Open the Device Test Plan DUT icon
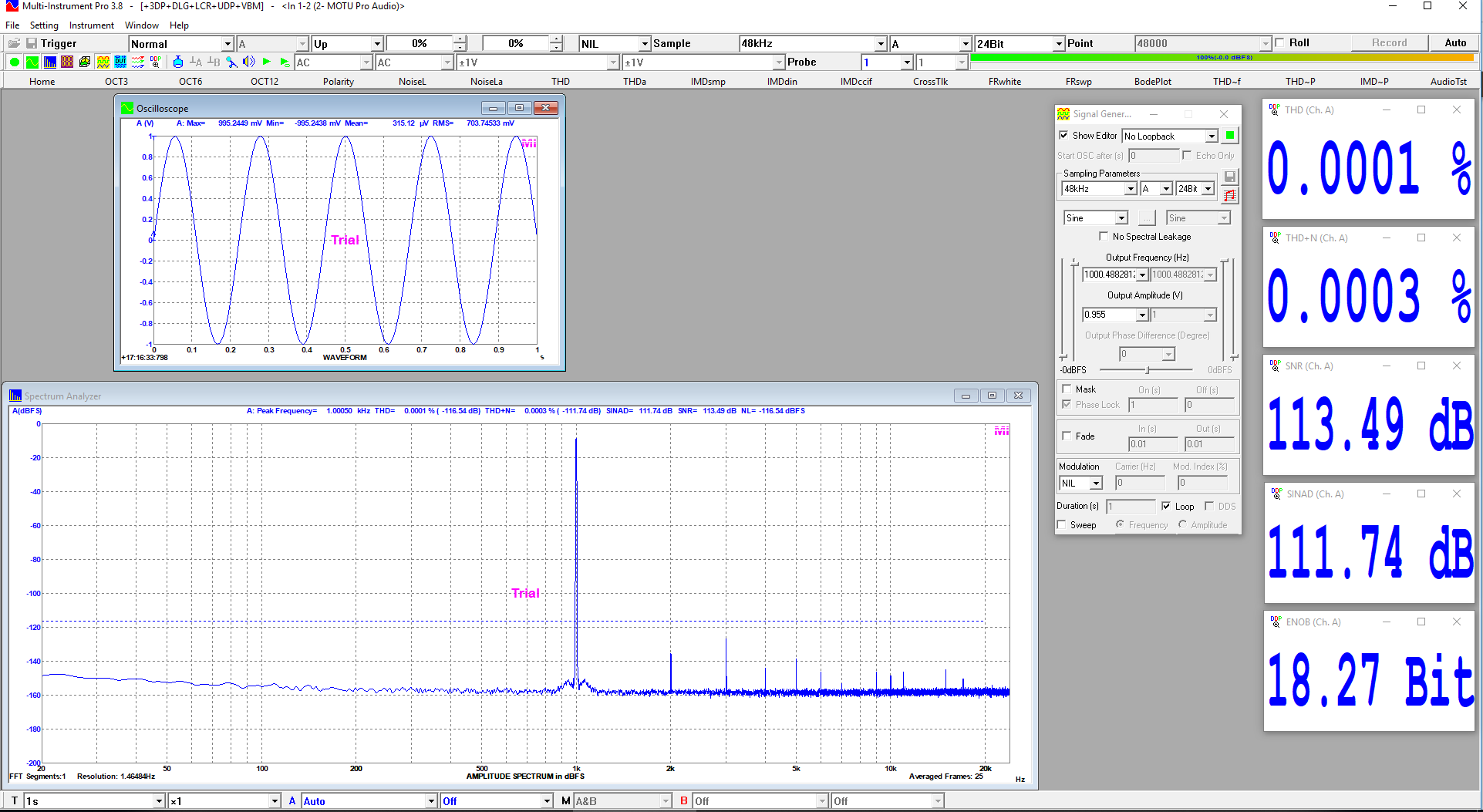Viewport: 1483px width, 812px height. pos(120,62)
